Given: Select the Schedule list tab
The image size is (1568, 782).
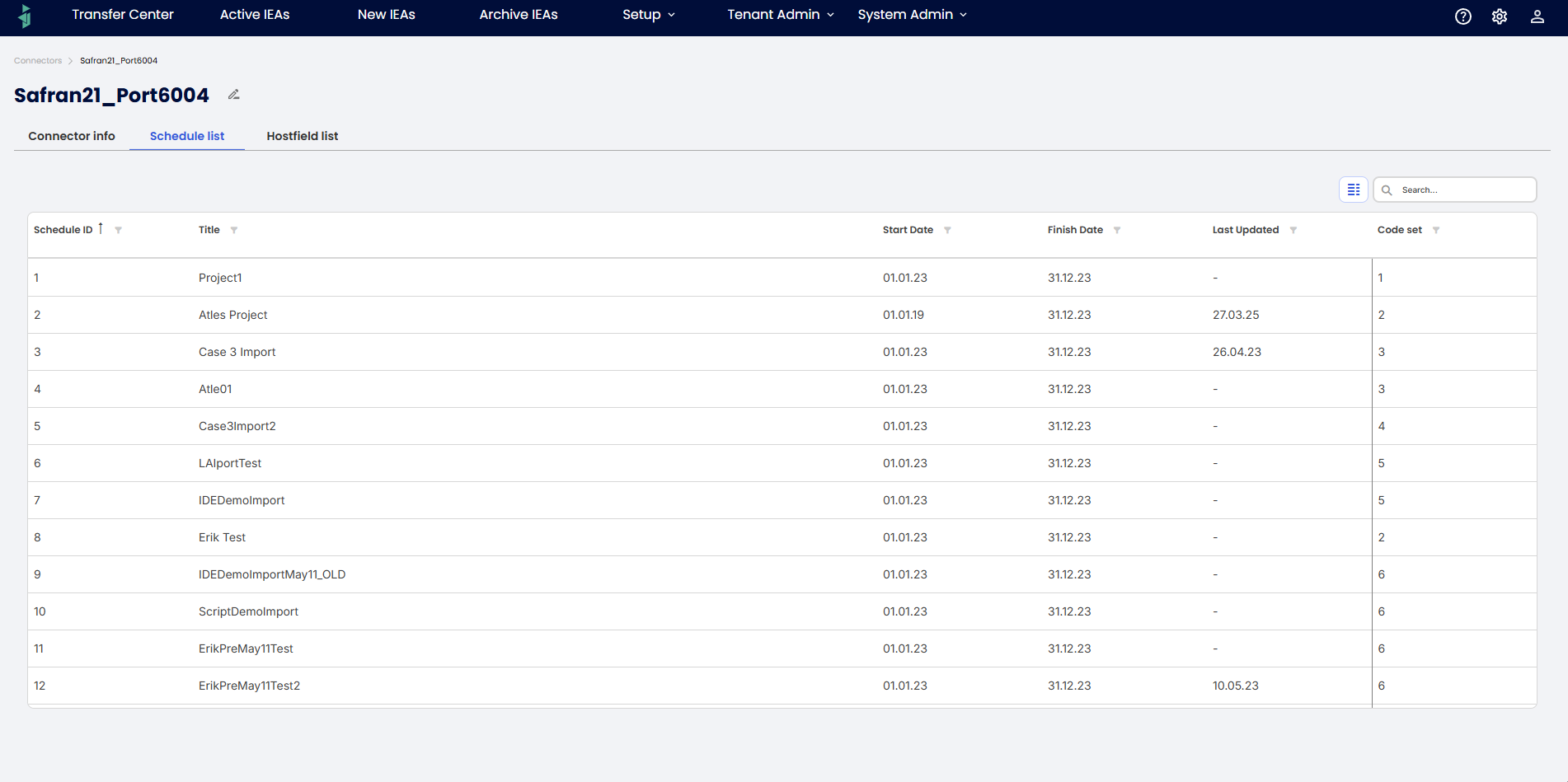Looking at the screenshot, I should (187, 136).
